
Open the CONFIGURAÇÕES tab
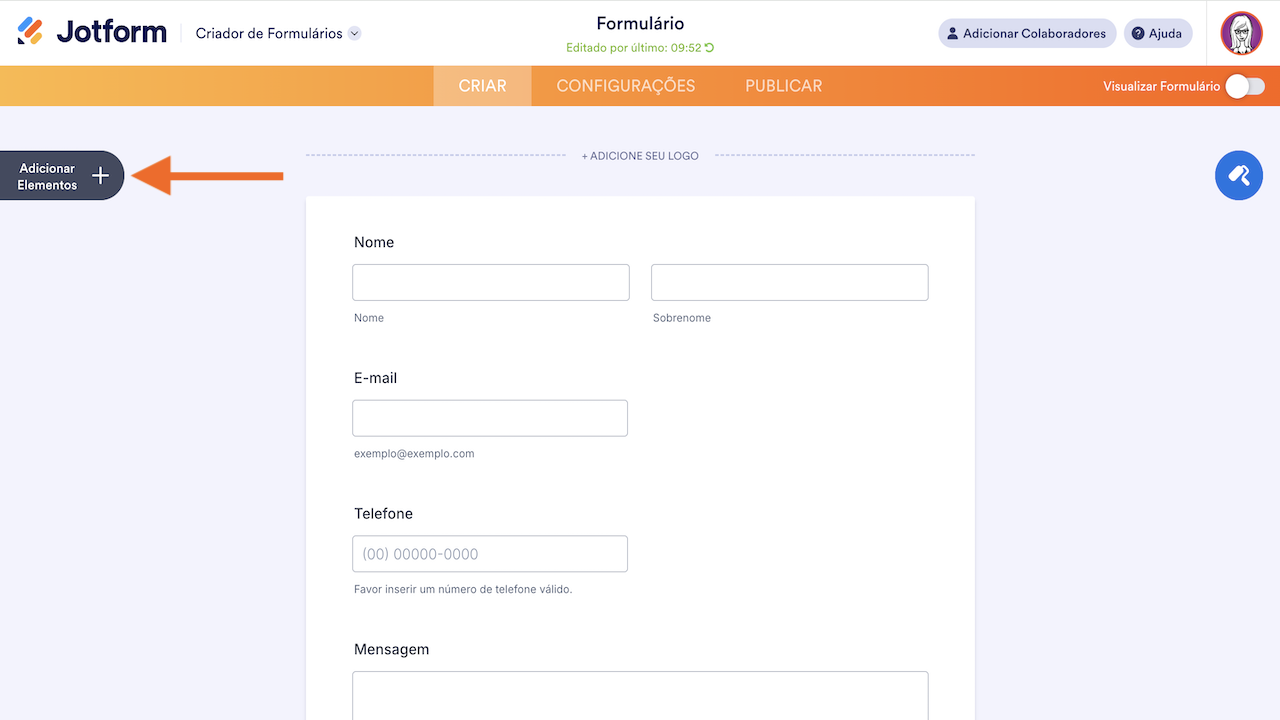[625, 86]
